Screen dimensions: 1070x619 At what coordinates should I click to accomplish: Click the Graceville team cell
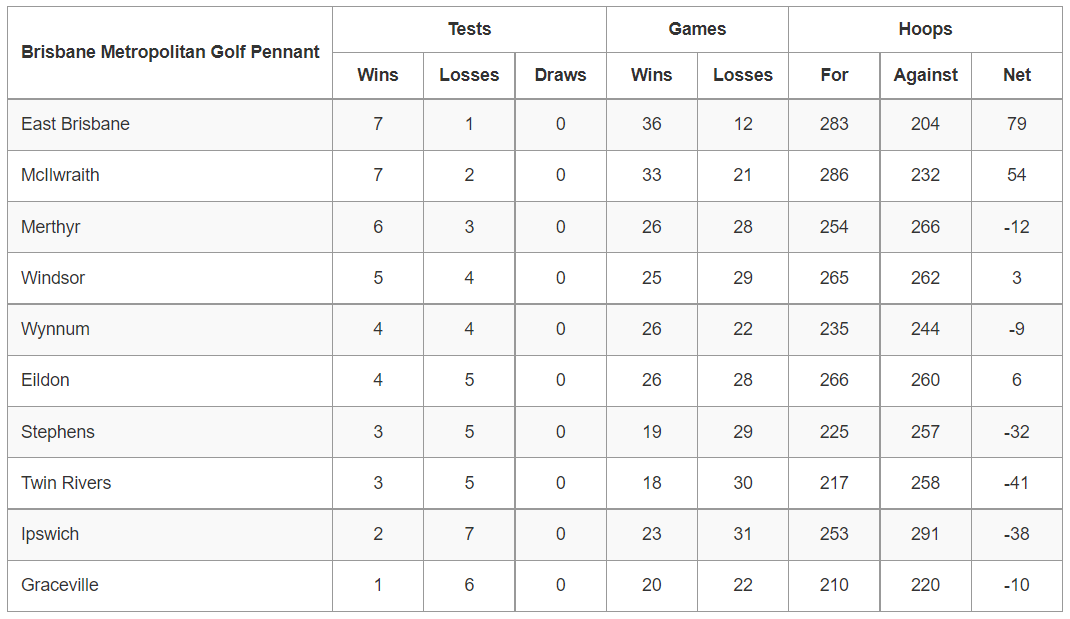point(60,585)
